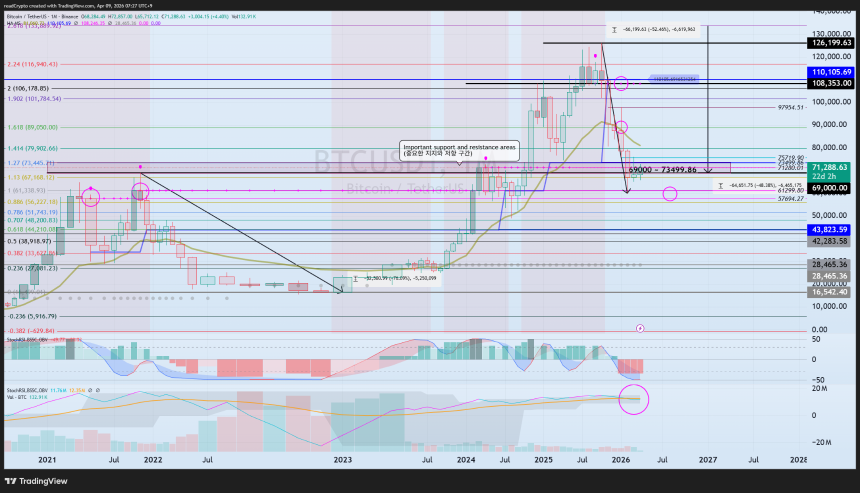Click the 2023 label on the time axis
The height and width of the screenshot is (493, 860).
[342, 460]
